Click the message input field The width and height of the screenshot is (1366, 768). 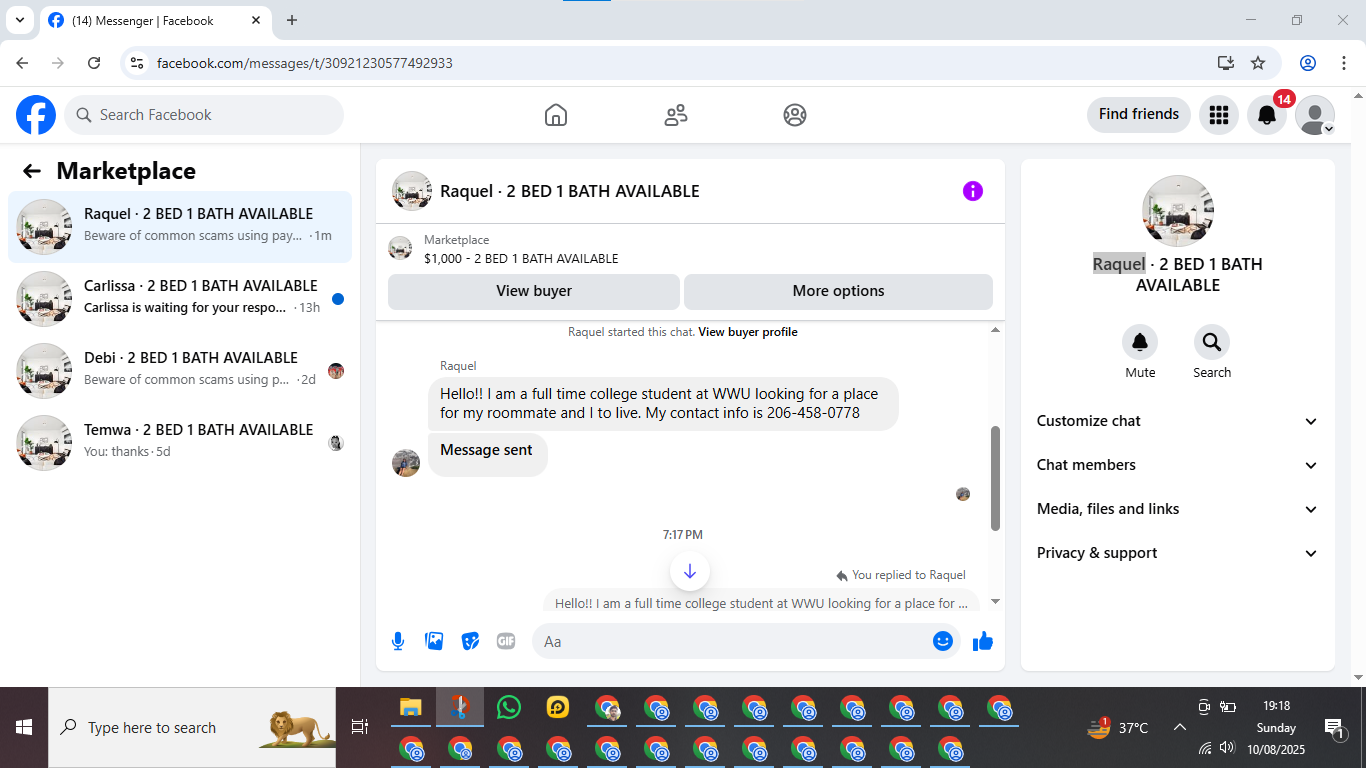coord(745,641)
